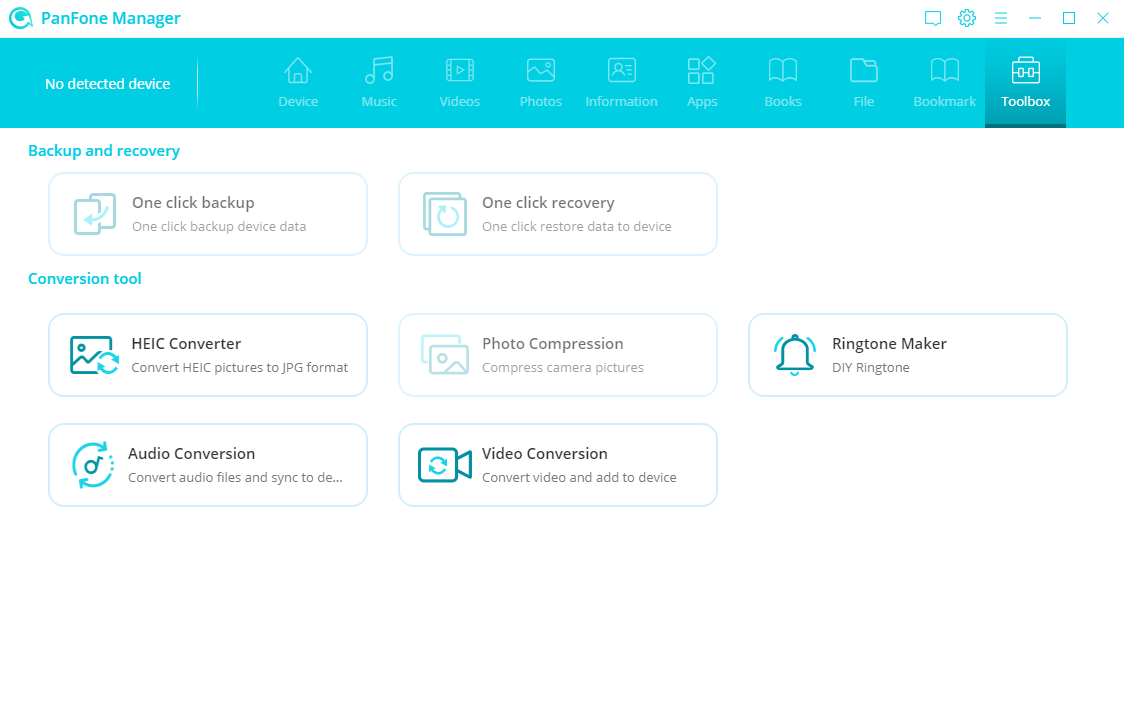Maximize the PanFone Manager window

click(1069, 18)
